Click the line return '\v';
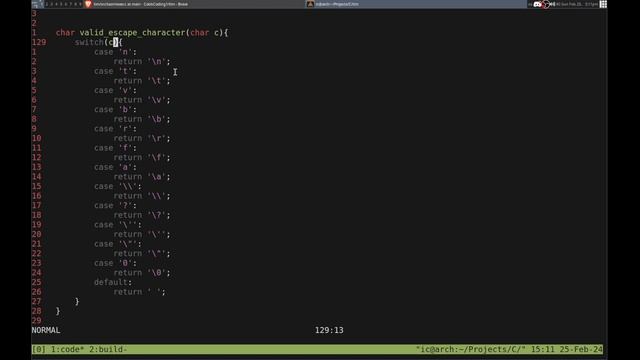 pos(142,100)
